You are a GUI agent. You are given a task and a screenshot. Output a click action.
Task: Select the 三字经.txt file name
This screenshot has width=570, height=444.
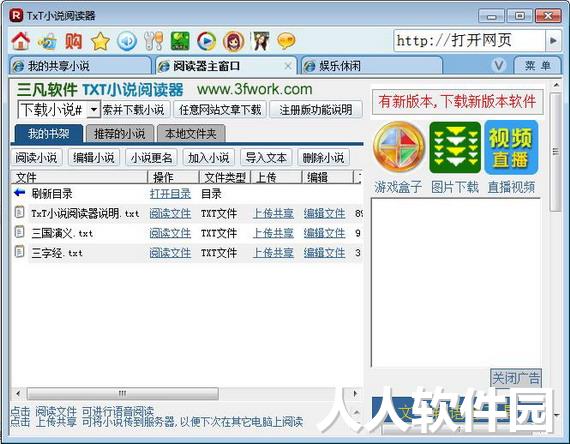click(x=57, y=253)
